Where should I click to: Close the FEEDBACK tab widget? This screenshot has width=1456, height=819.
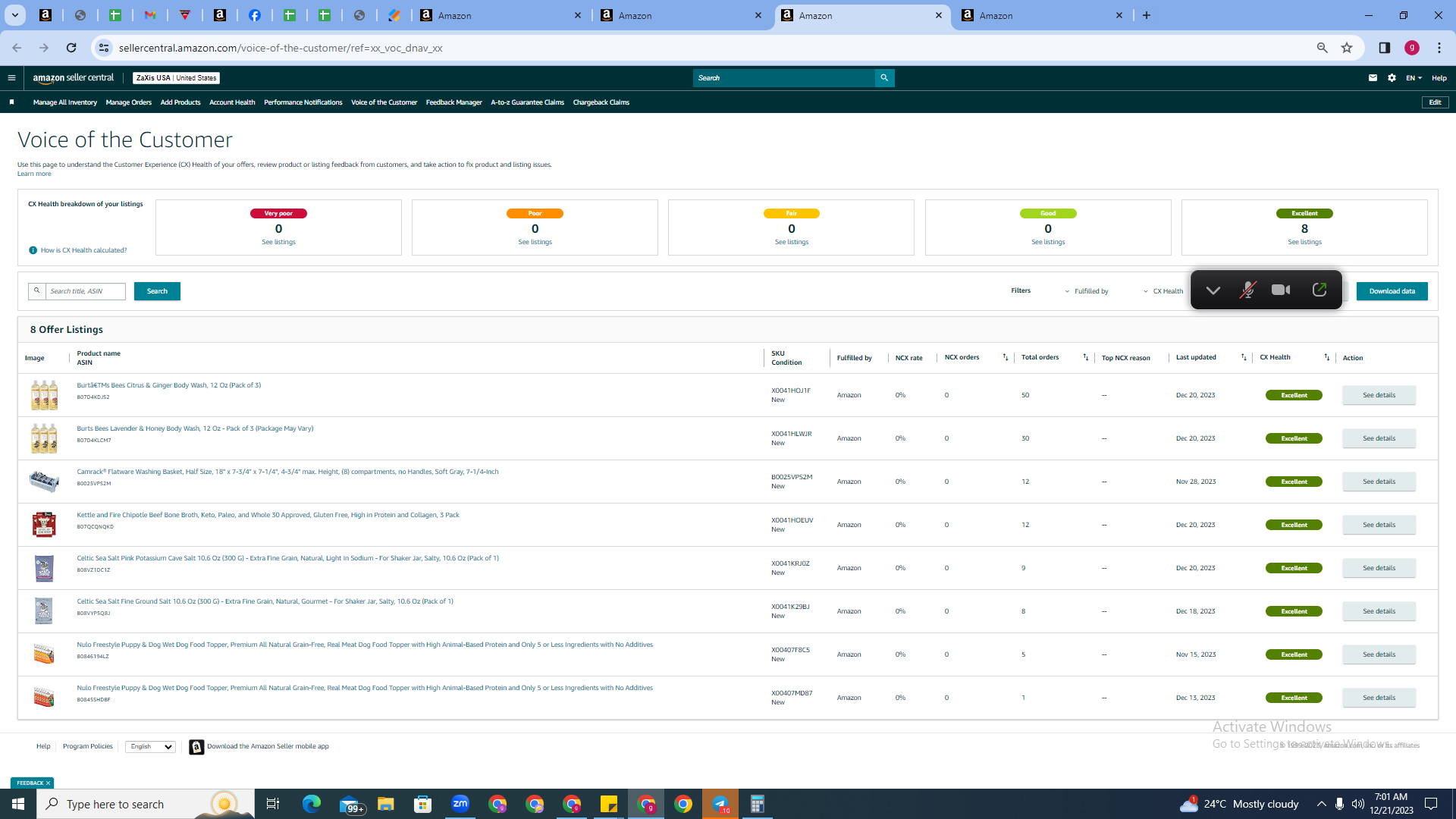coord(48,783)
